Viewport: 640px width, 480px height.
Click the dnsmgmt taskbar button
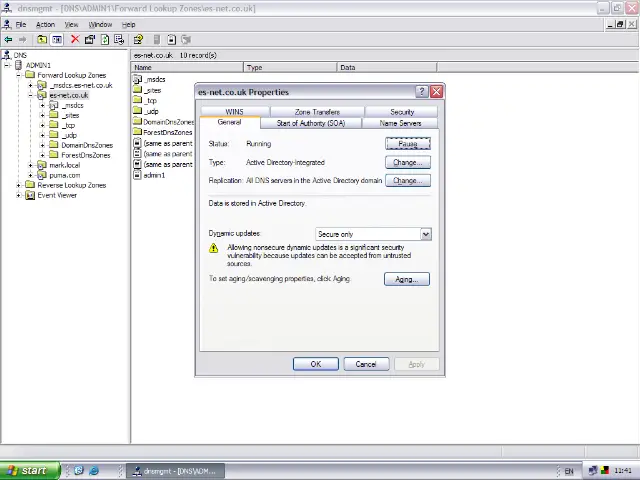coord(176,471)
